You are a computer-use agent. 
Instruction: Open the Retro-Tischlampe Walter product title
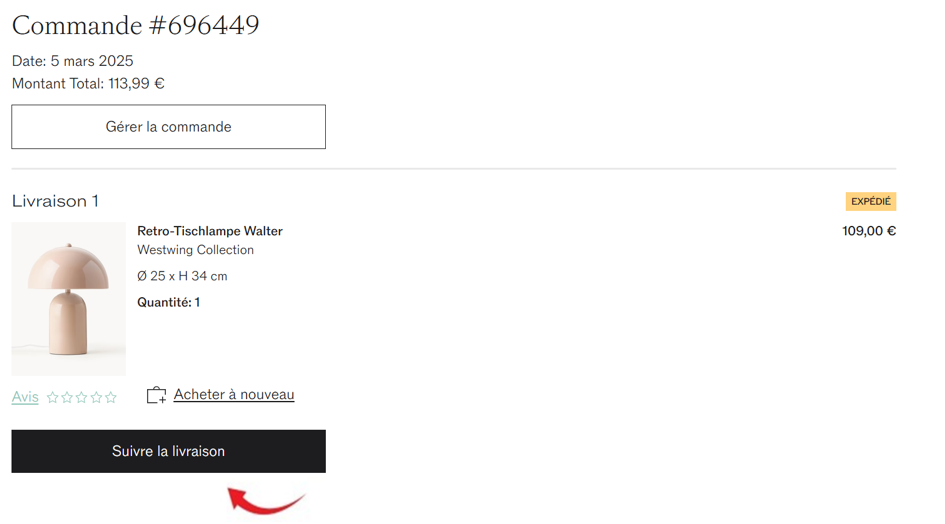click(210, 231)
